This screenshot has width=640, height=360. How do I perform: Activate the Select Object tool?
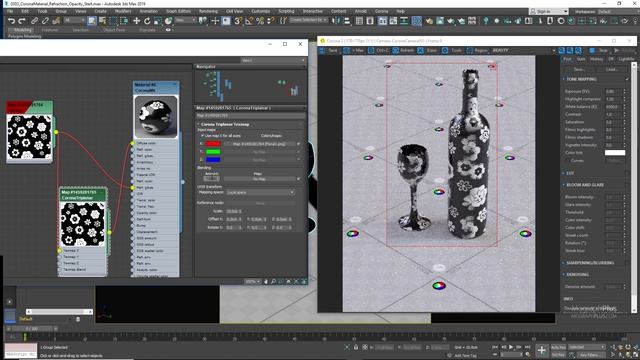[x=91, y=21]
